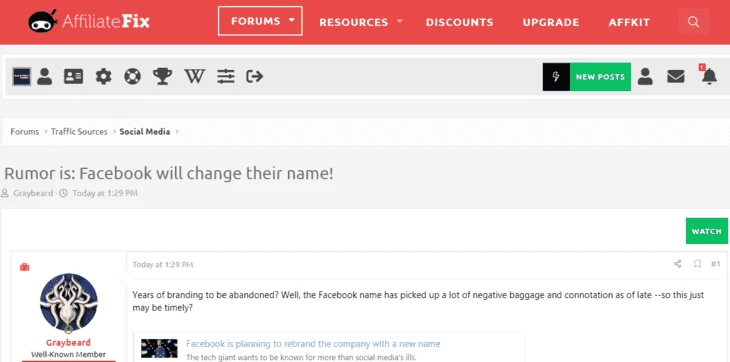Open the profile person icon in left toolbar
The image size is (730, 362).
point(45,76)
